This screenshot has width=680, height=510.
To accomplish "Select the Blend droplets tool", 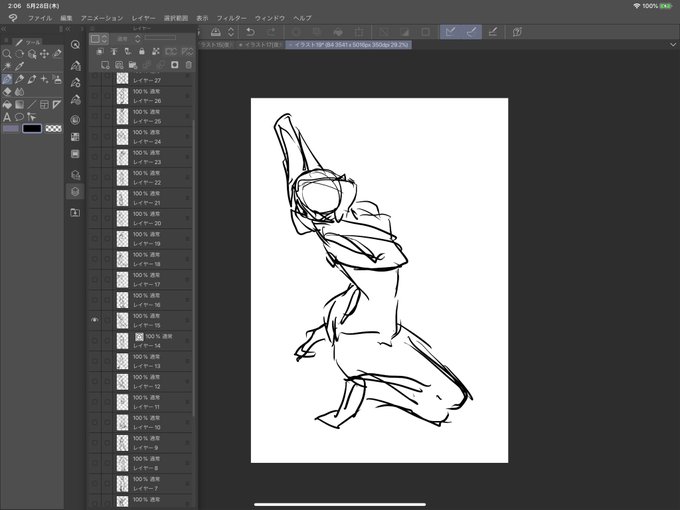I will tap(19, 92).
